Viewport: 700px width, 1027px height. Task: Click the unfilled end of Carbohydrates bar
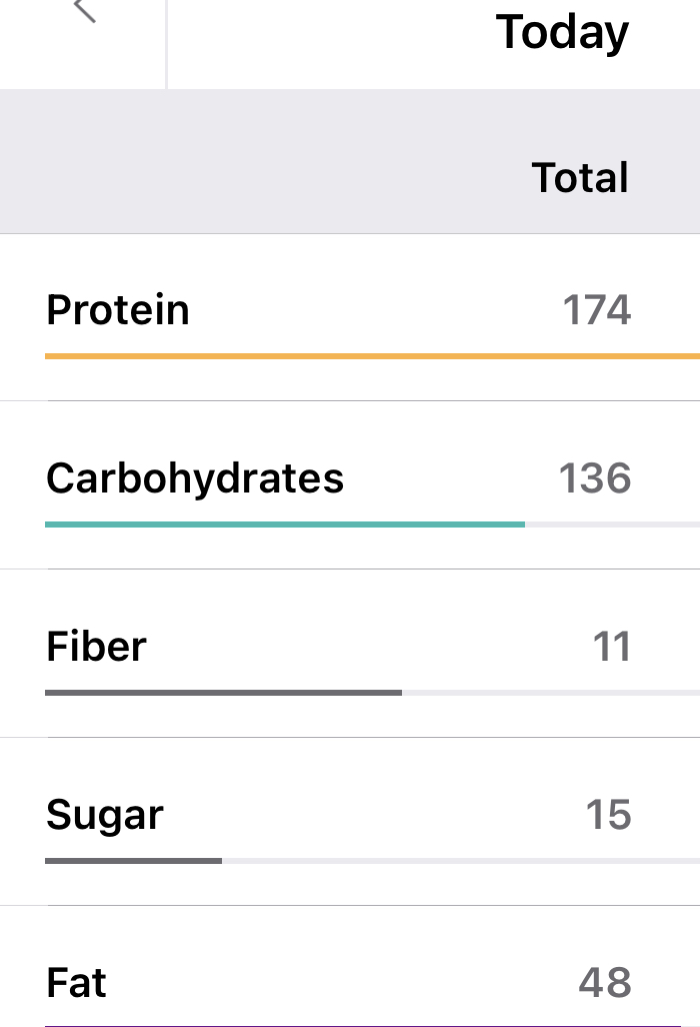click(612, 523)
